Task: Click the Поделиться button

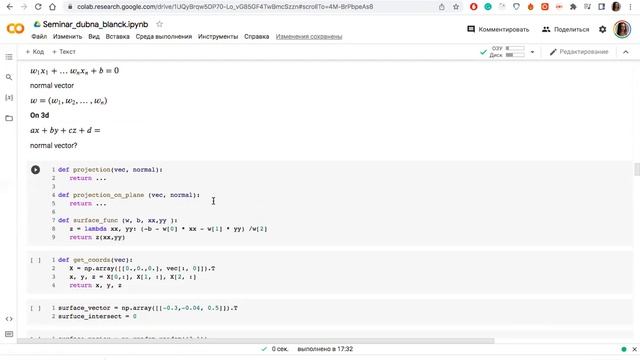Action: coord(566,29)
